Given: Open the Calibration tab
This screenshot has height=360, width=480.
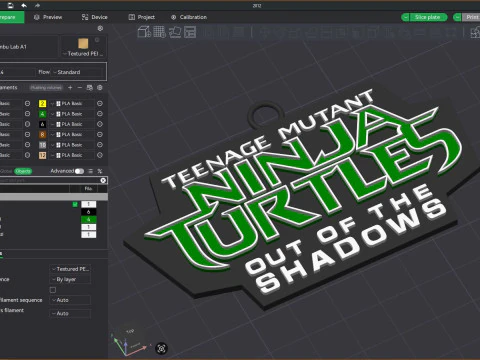Looking at the screenshot, I should (x=189, y=17).
